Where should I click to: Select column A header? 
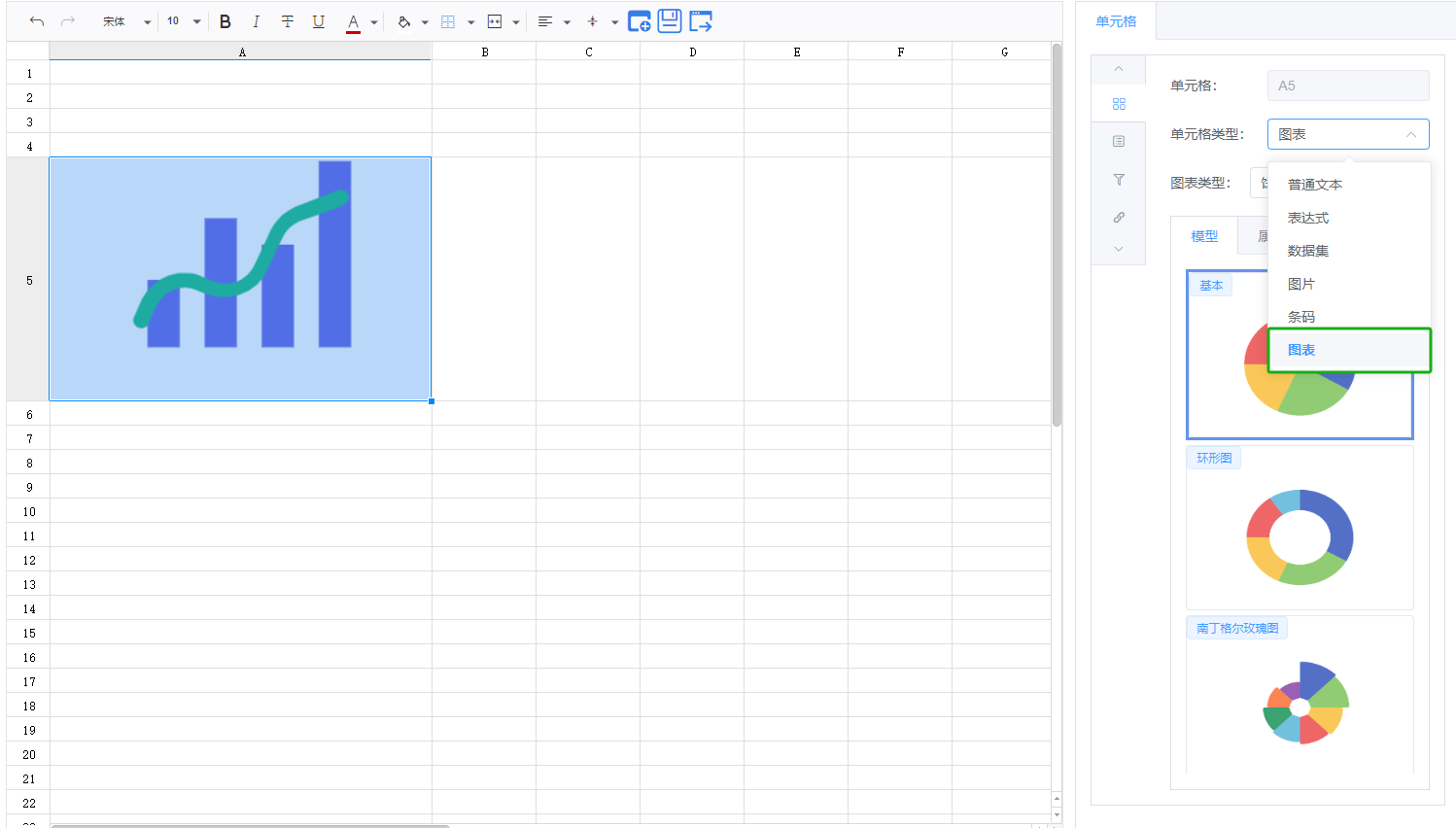coord(241,52)
